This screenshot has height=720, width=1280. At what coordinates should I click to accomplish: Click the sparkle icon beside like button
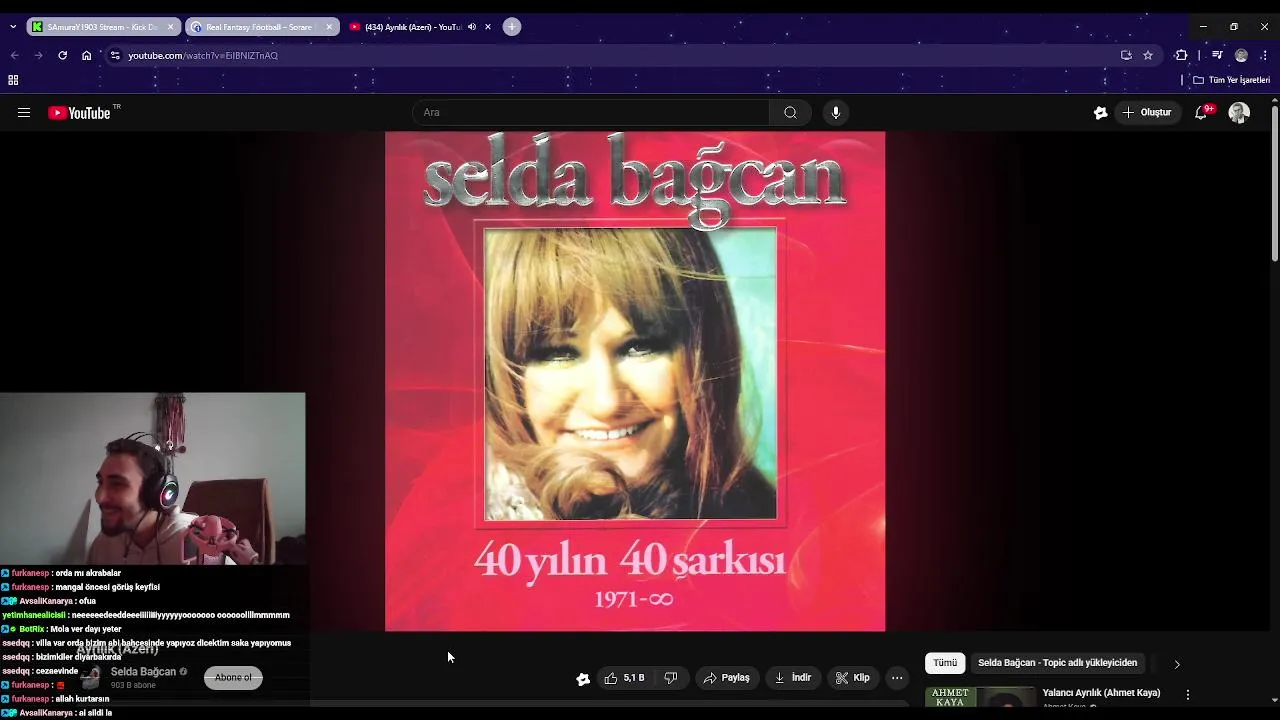tap(583, 679)
